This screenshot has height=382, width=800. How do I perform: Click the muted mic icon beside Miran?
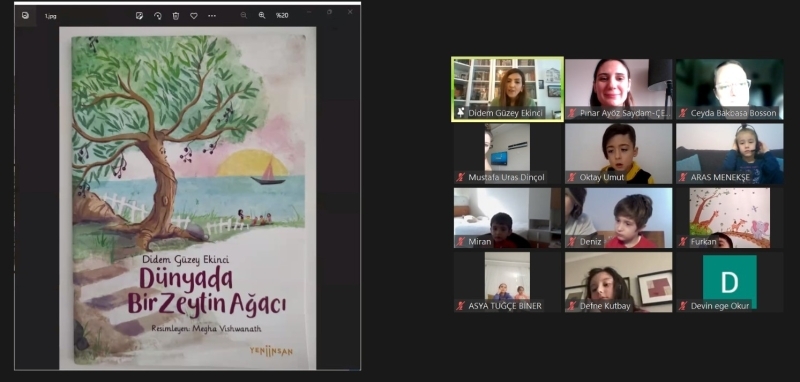(461, 242)
